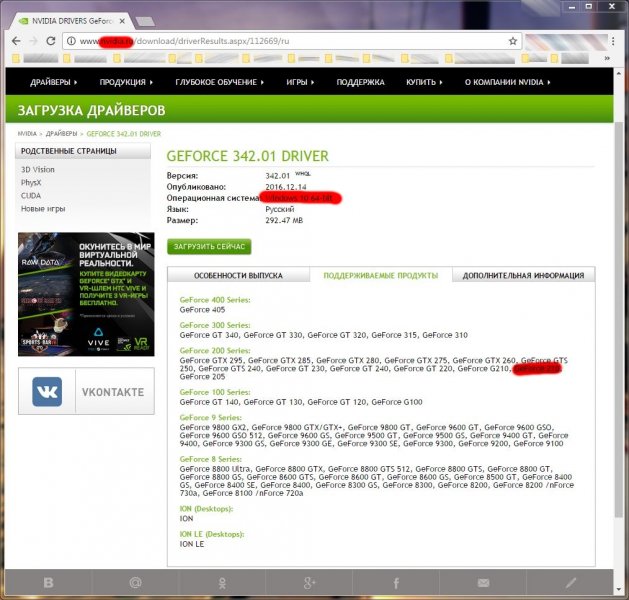Share via Mail.ru @ icon
Image resolution: width=629 pixels, height=600 pixels.
[x=135, y=582]
